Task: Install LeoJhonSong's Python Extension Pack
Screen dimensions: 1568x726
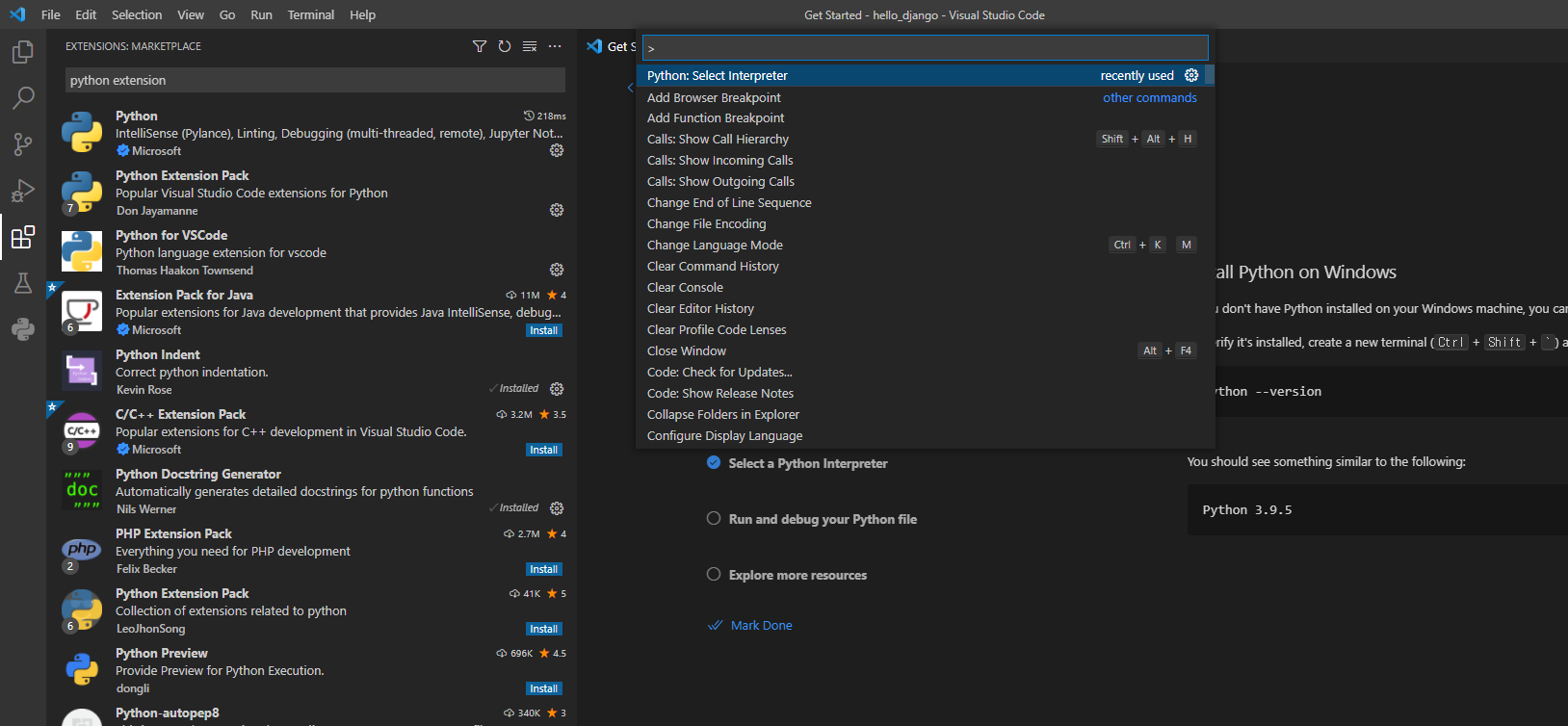Action: (544, 629)
